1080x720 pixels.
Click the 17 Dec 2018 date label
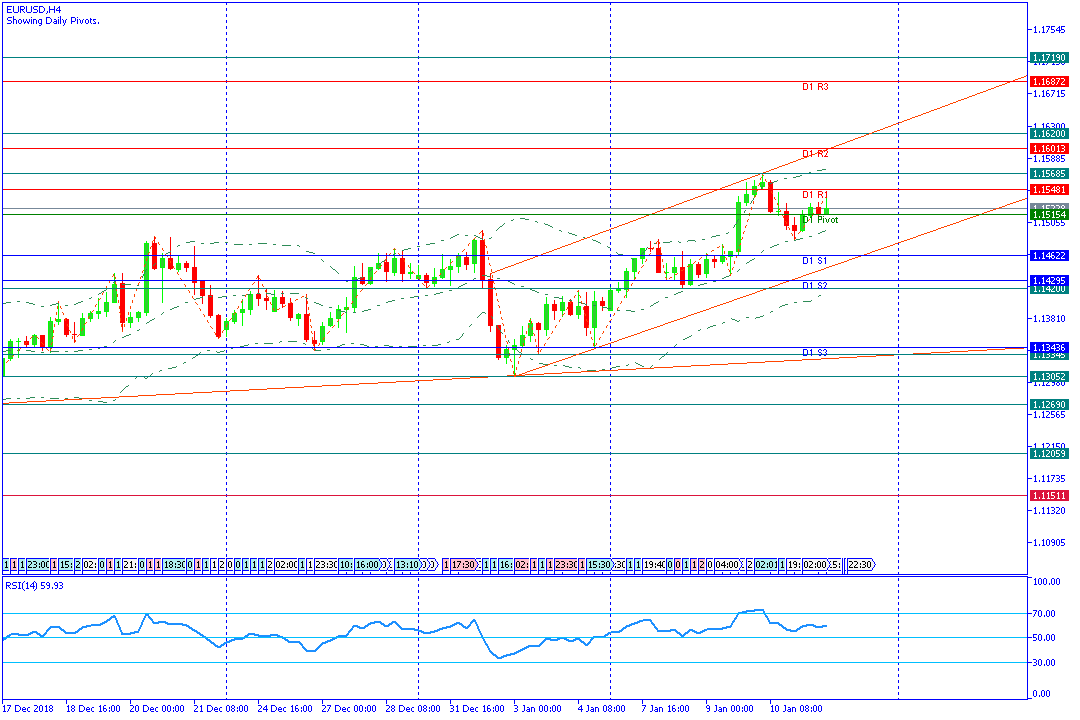(28, 709)
